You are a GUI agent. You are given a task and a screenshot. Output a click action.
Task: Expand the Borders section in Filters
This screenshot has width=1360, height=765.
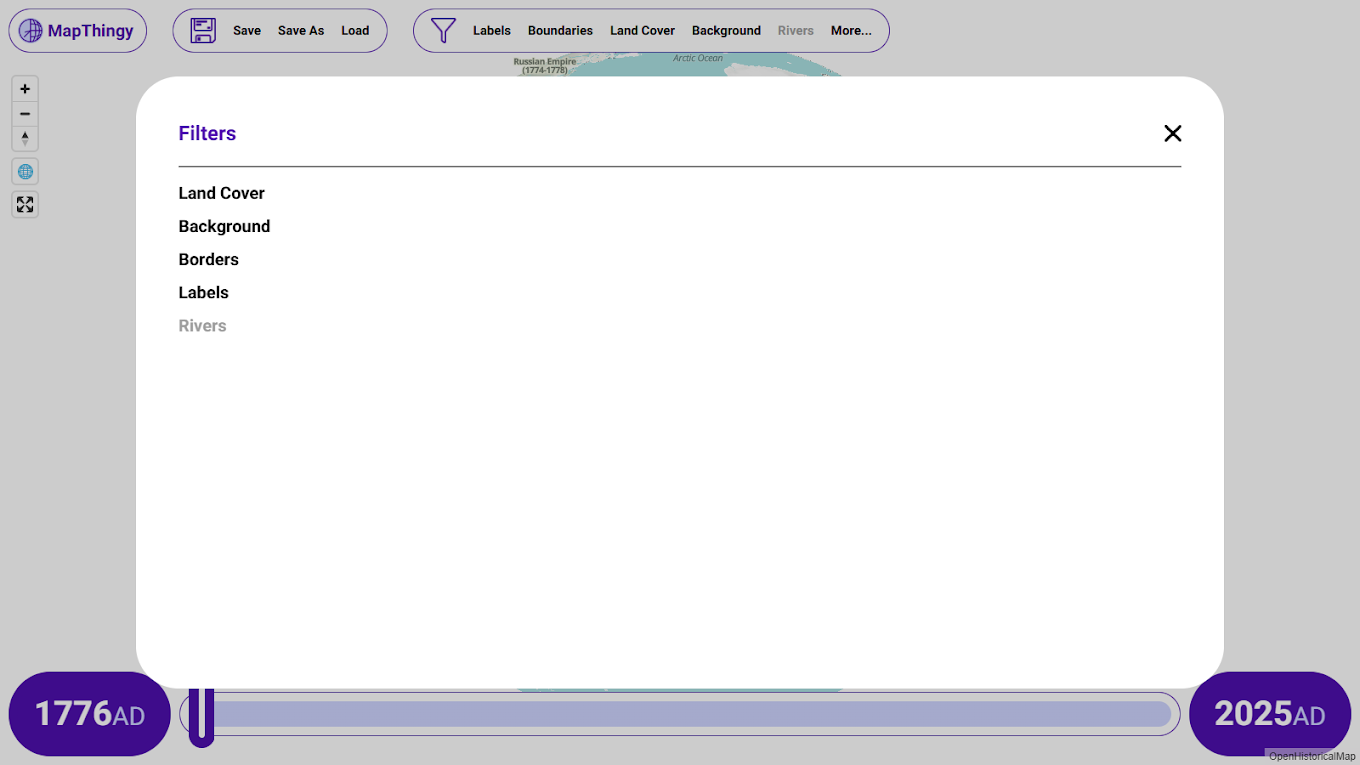click(208, 259)
